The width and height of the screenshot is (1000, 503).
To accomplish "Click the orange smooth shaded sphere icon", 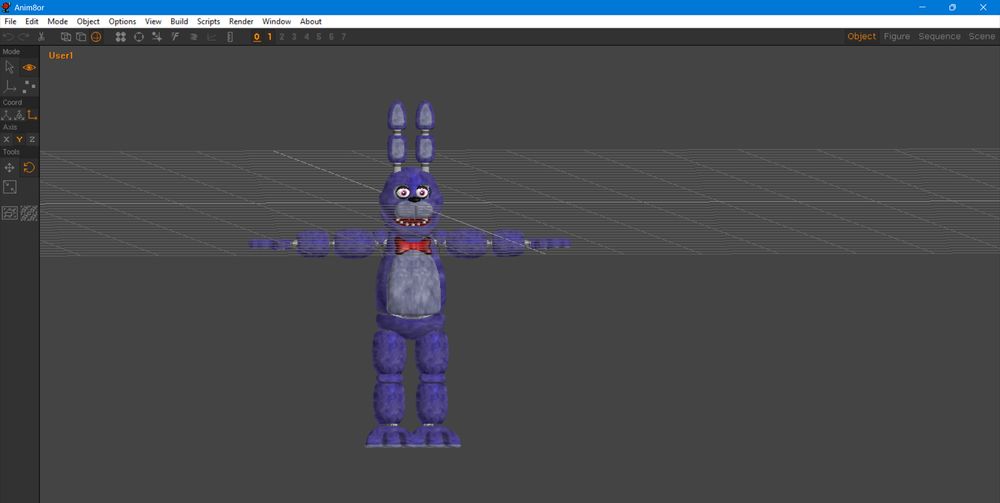I will click(x=96, y=37).
